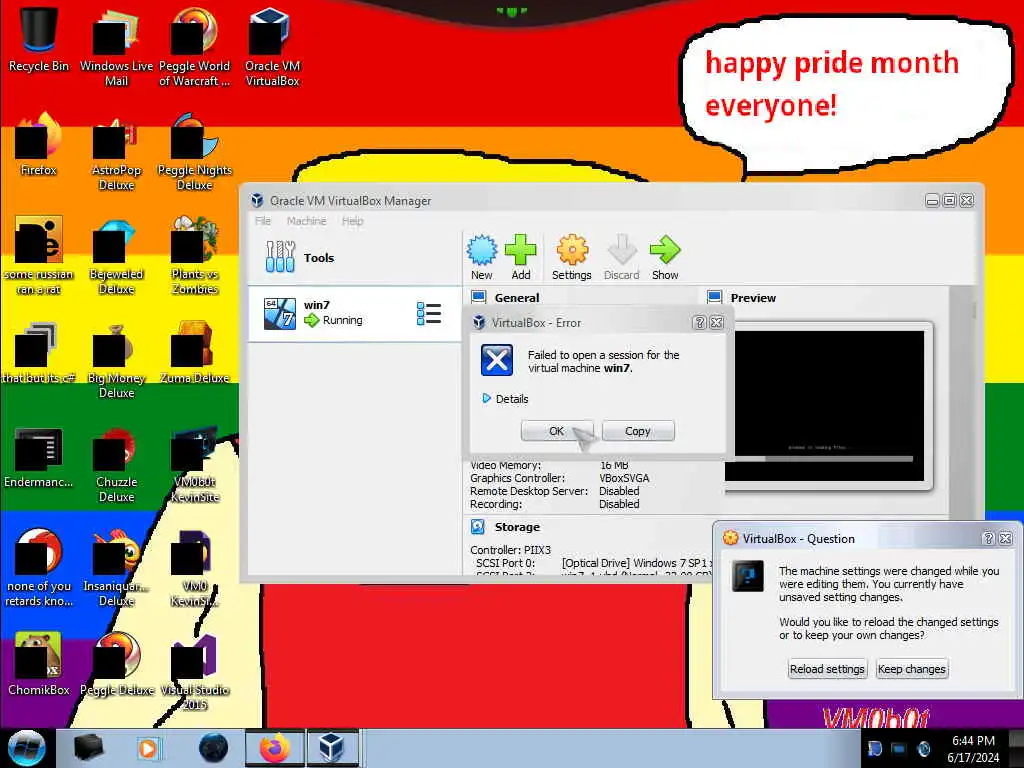The image size is (1024, 768).
Task: Click help button of Question dialog
Action: pyautogui.click(x=988, y=538)
